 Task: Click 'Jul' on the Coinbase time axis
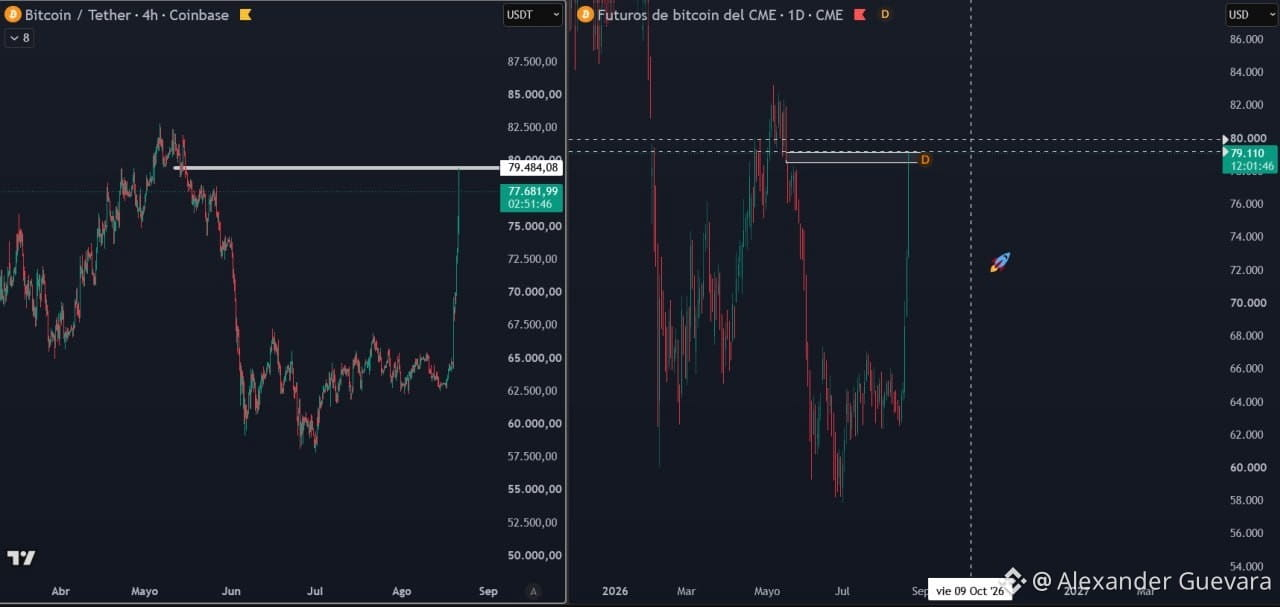pyautogui.click(x=315, y=592)
